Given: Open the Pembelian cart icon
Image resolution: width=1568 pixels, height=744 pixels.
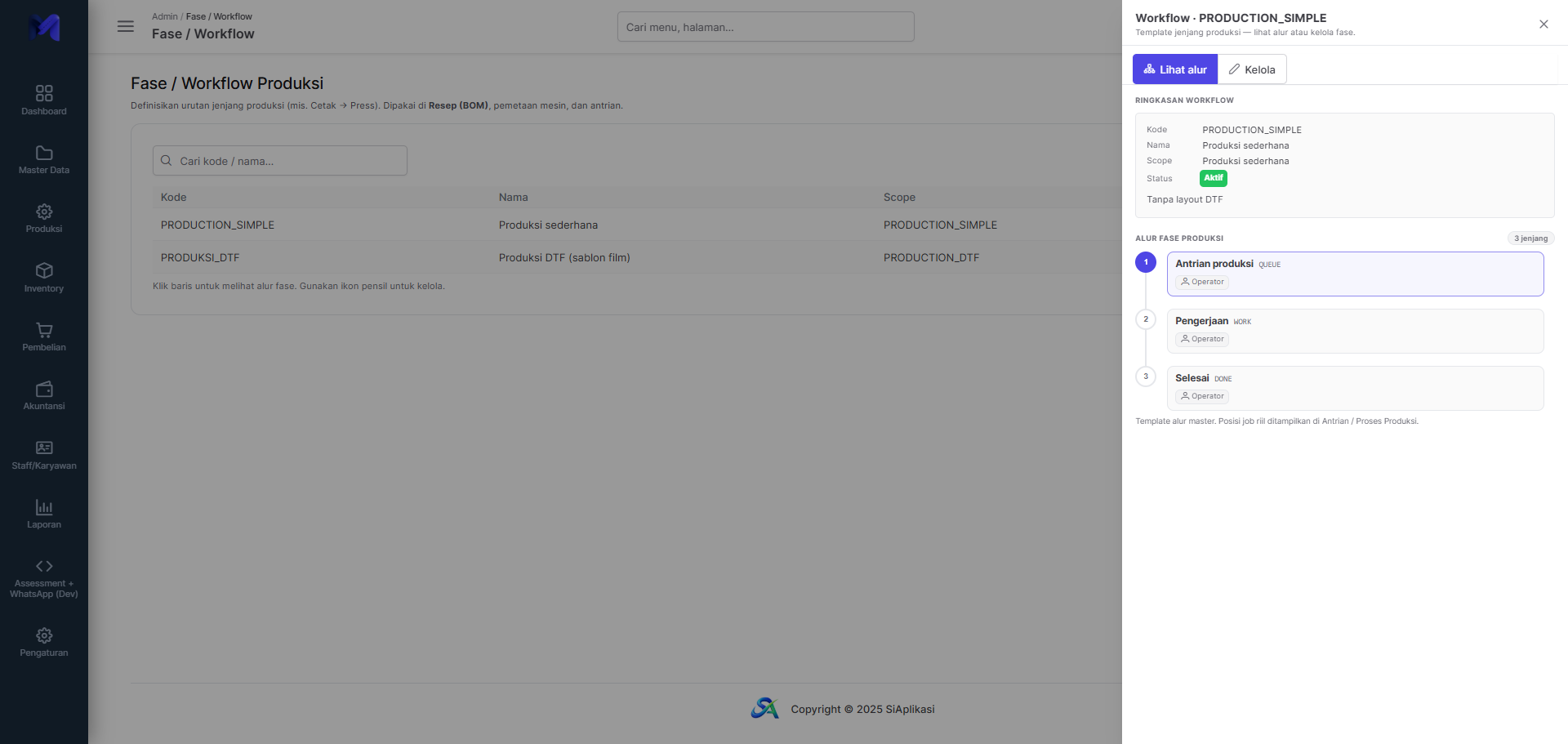Looking at the screenshot, I should (44, 330).
